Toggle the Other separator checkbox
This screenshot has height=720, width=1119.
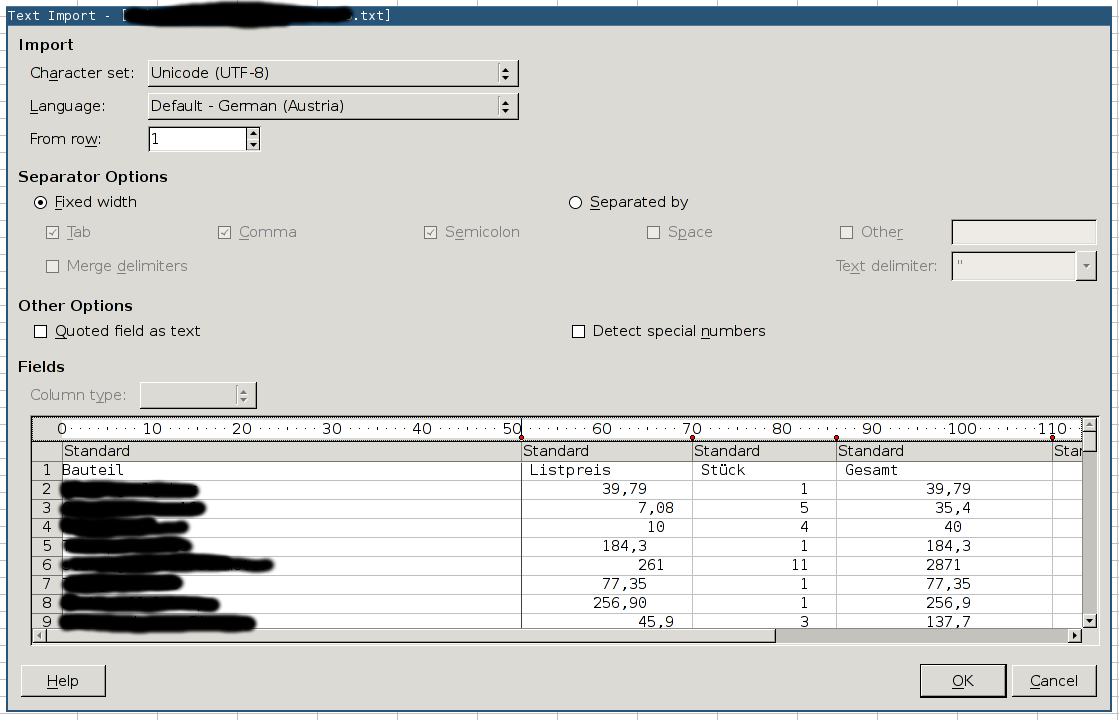(846, 233)
